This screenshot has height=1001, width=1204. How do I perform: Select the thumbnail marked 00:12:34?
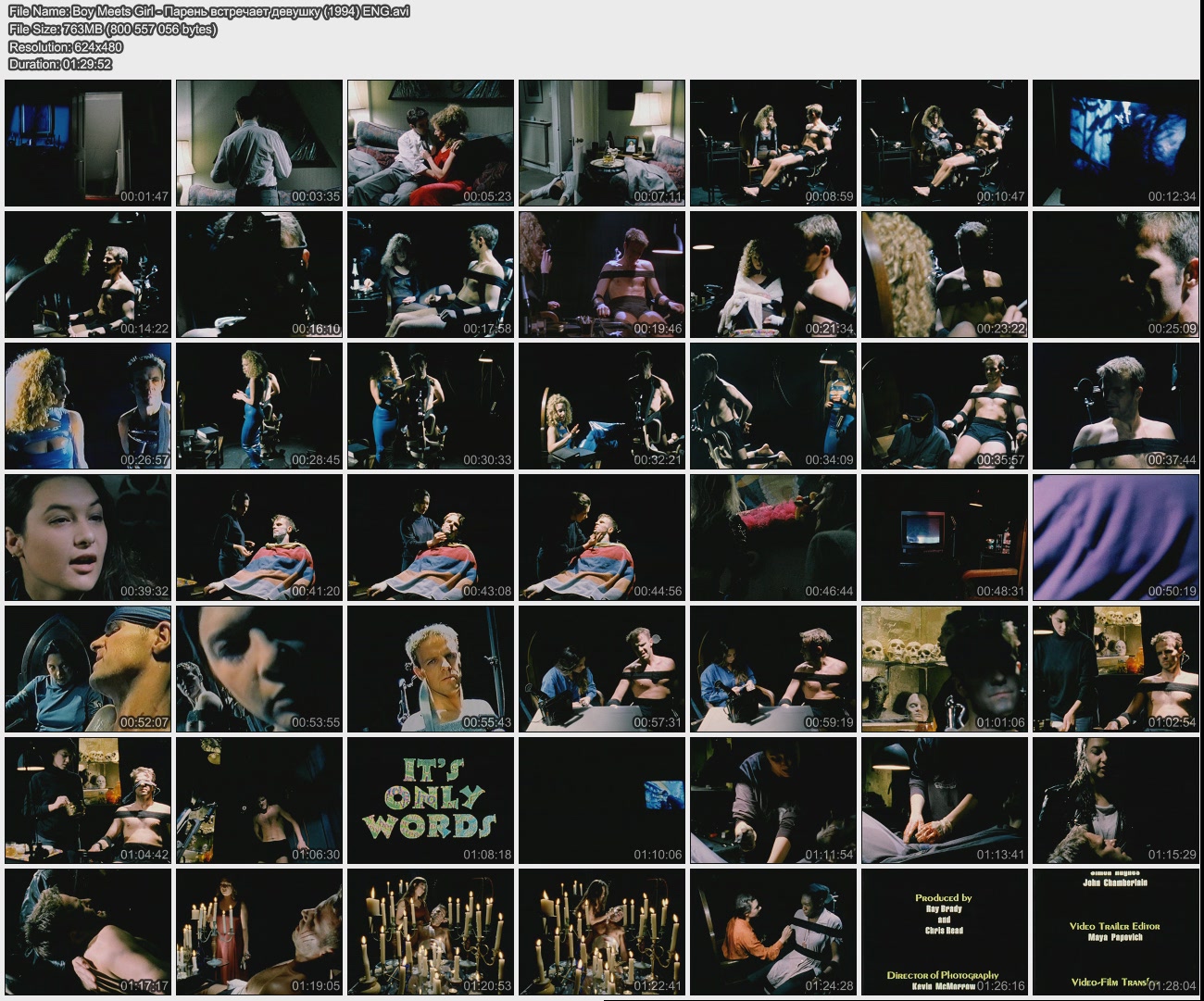click(x=1116, y=143)
